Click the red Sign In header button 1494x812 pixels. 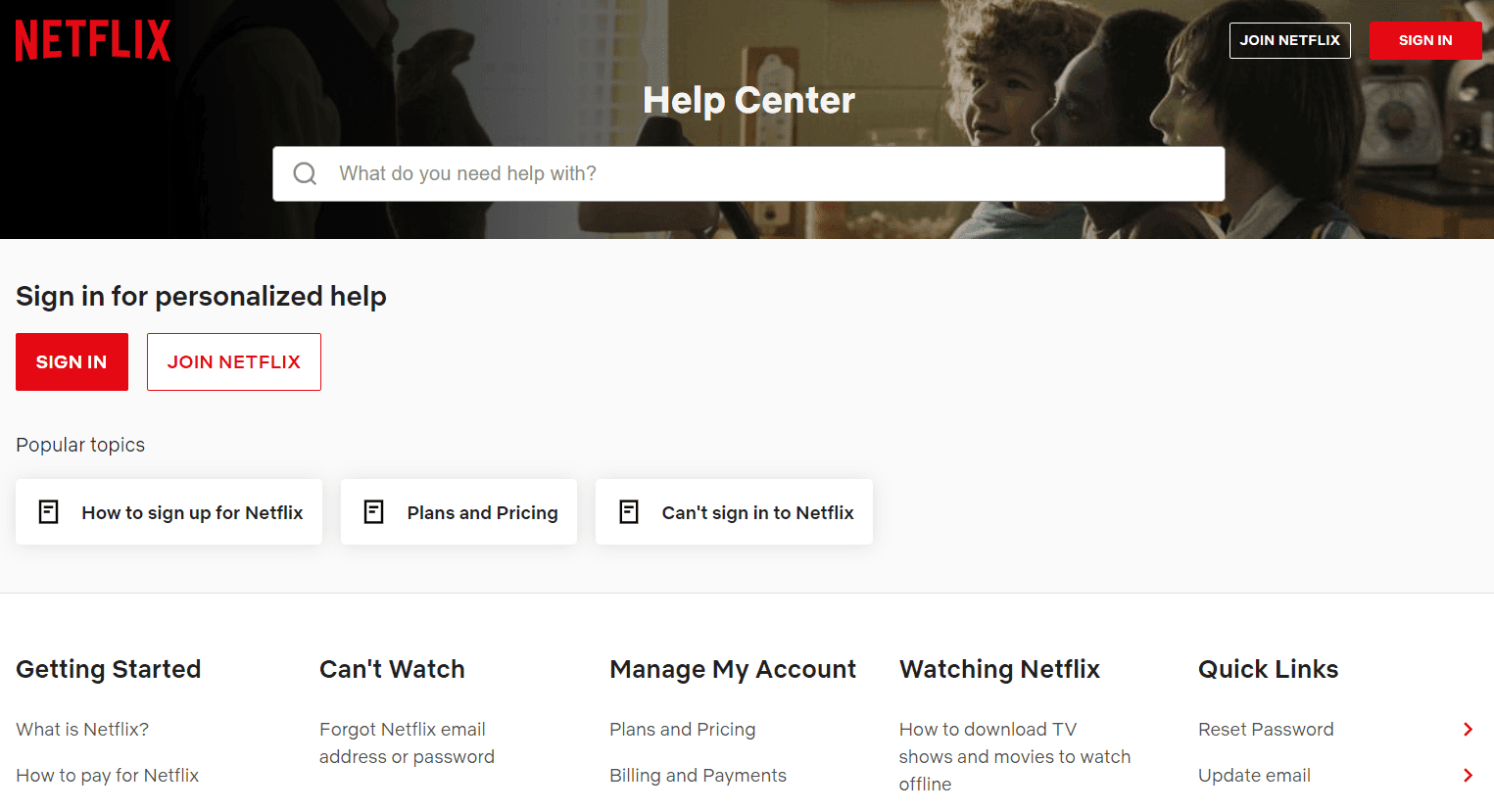[1425, 40]
